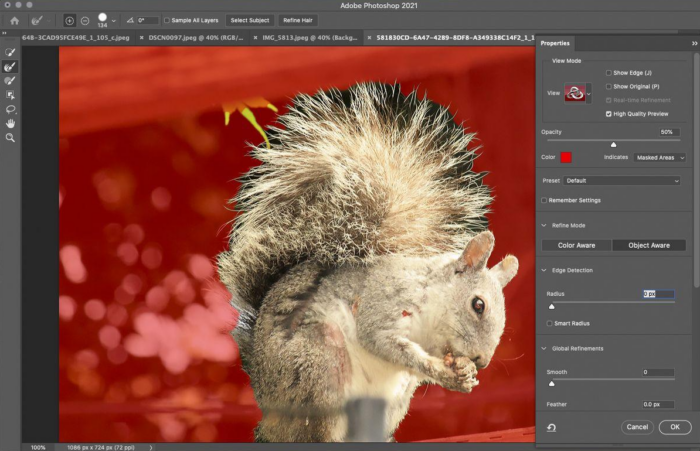Image resolution: width=700 pixels, height=451 pixels.
Task: Select the Hand tool
Action: tap(10, 124)
